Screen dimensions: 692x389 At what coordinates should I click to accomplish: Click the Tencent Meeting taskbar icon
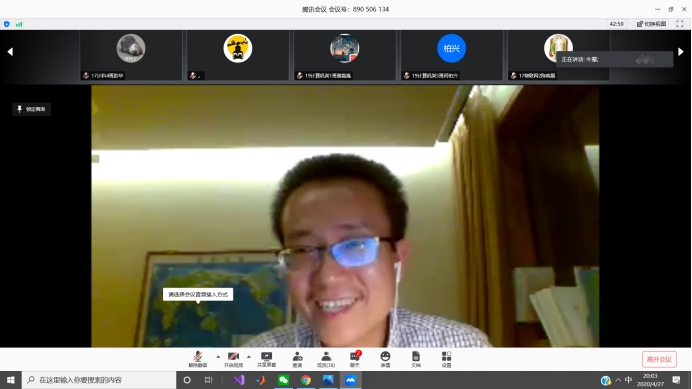(x=350, y=380)
